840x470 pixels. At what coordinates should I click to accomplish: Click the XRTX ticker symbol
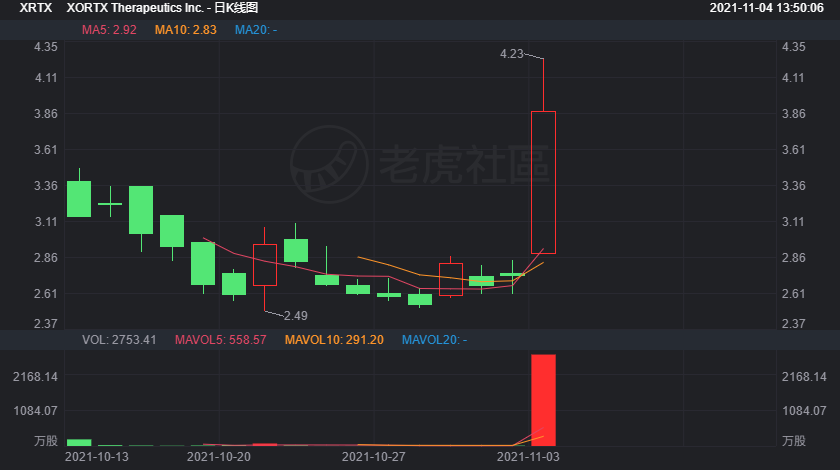point(35,8)
